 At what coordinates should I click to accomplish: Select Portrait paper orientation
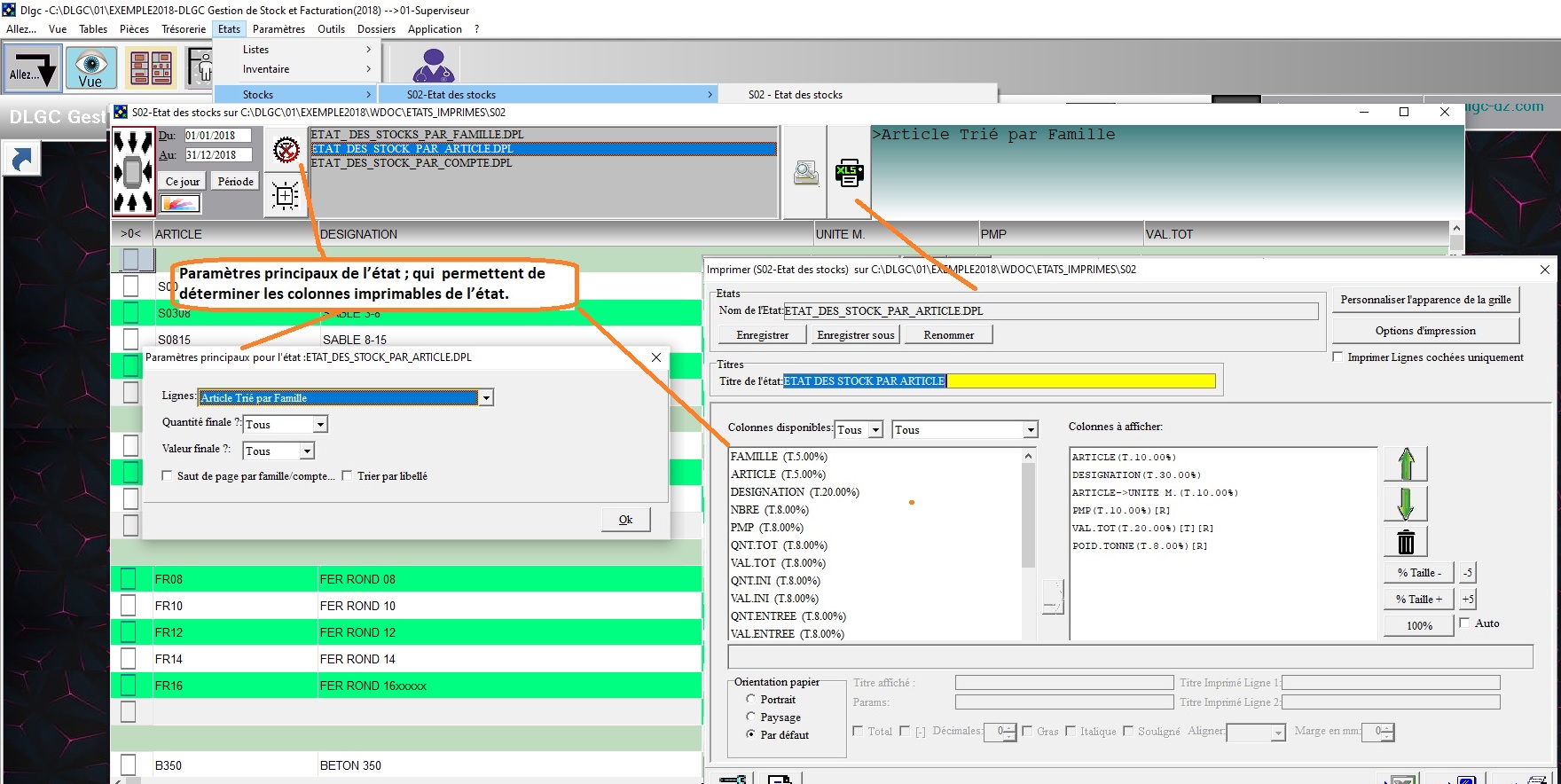click(751, 700)
